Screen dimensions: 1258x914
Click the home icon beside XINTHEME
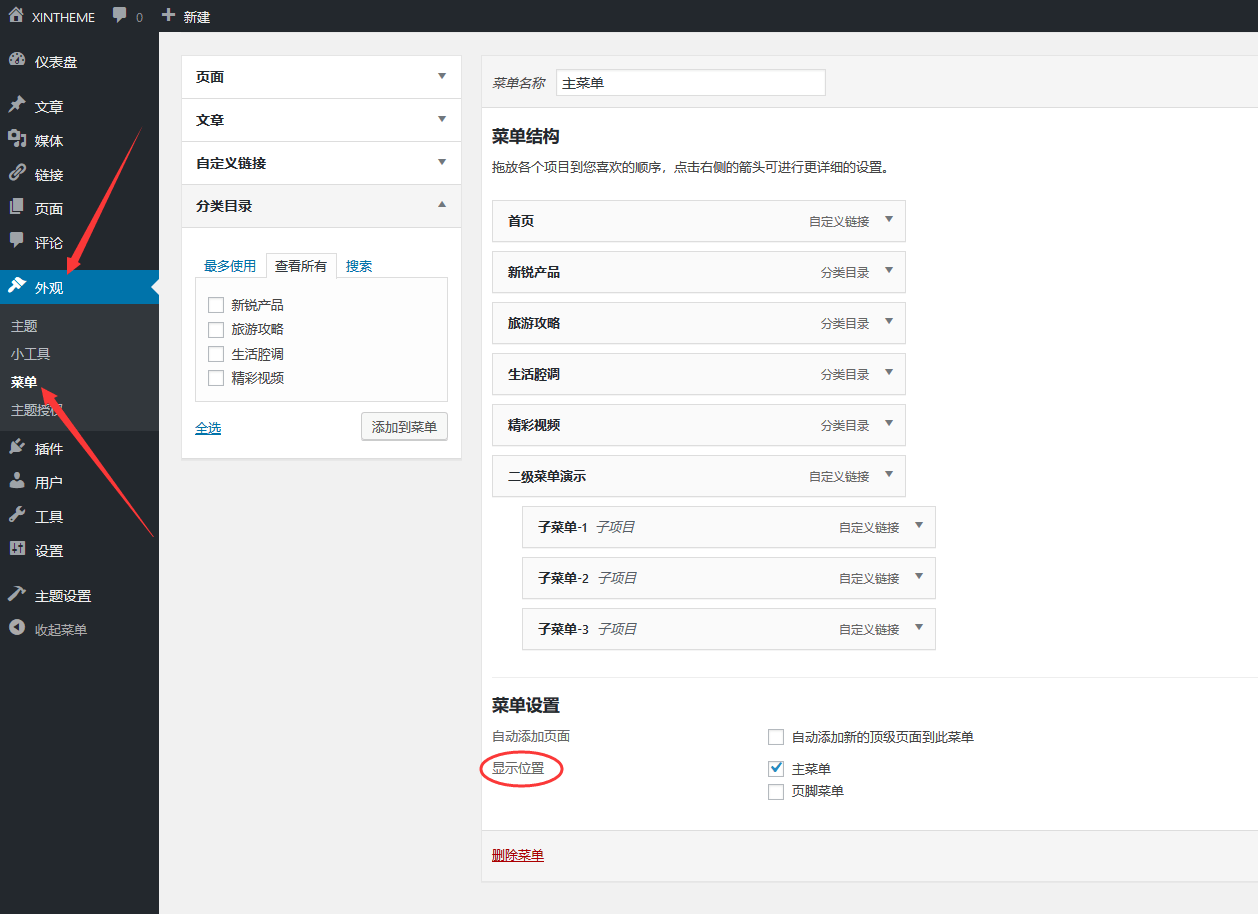point(16,16)
